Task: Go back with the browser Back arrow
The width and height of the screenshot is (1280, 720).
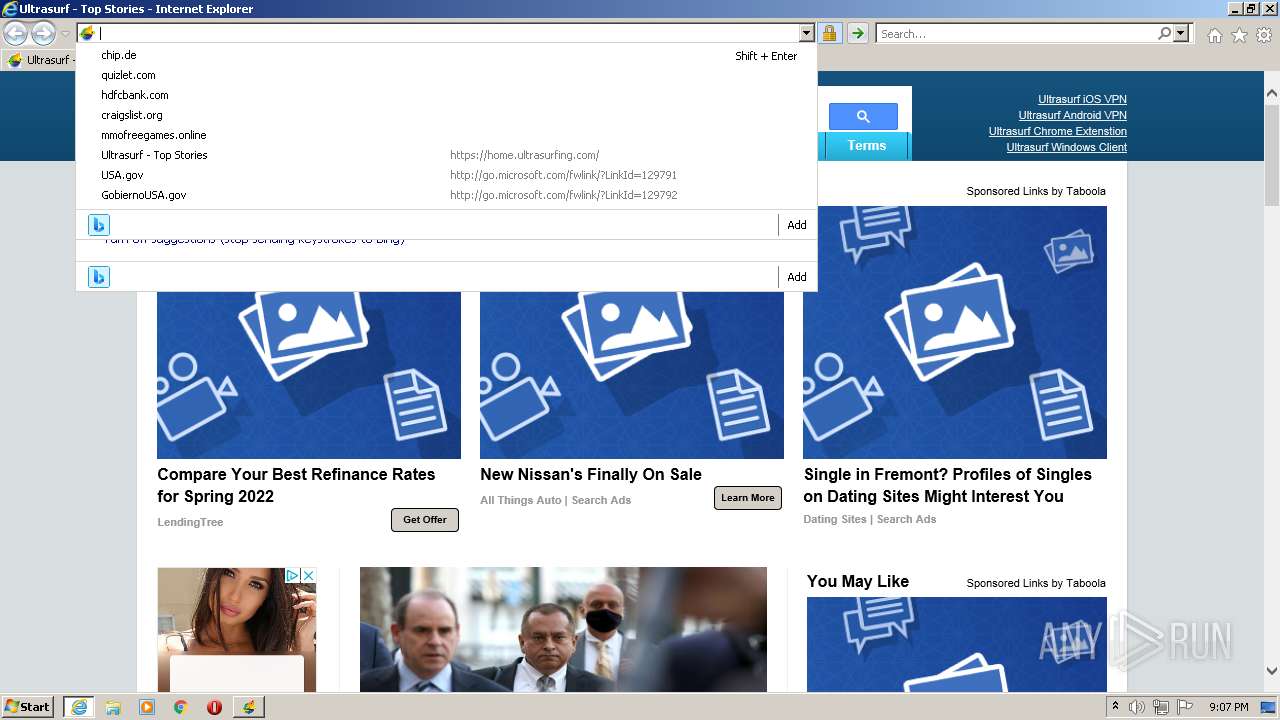Action: 15,33
